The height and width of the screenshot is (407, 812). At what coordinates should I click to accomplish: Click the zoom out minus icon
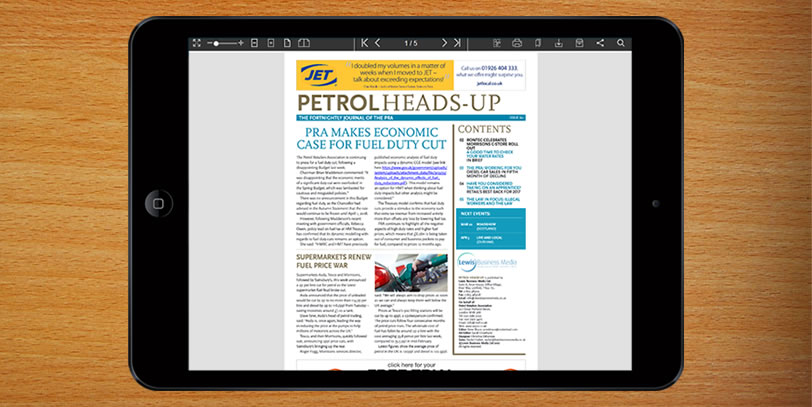coord(210,43)
